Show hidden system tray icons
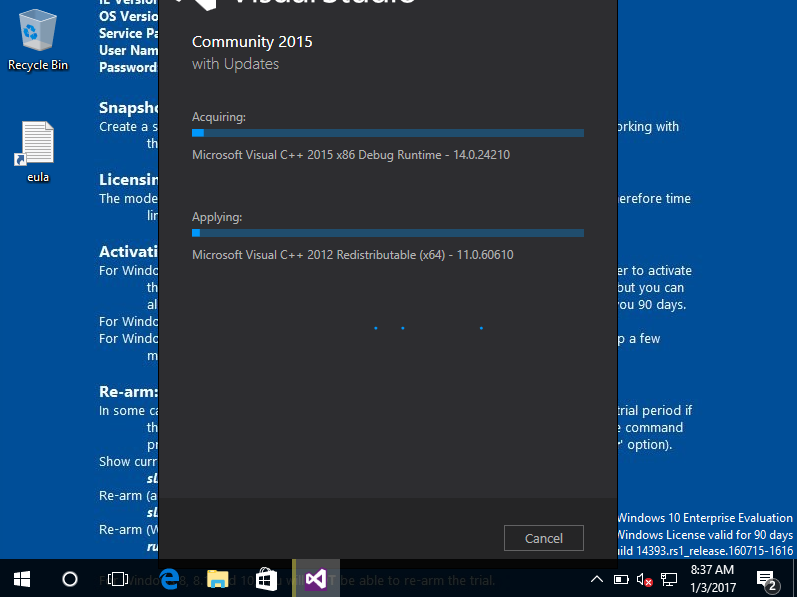797x597 pixels. (x=597, y=579)
